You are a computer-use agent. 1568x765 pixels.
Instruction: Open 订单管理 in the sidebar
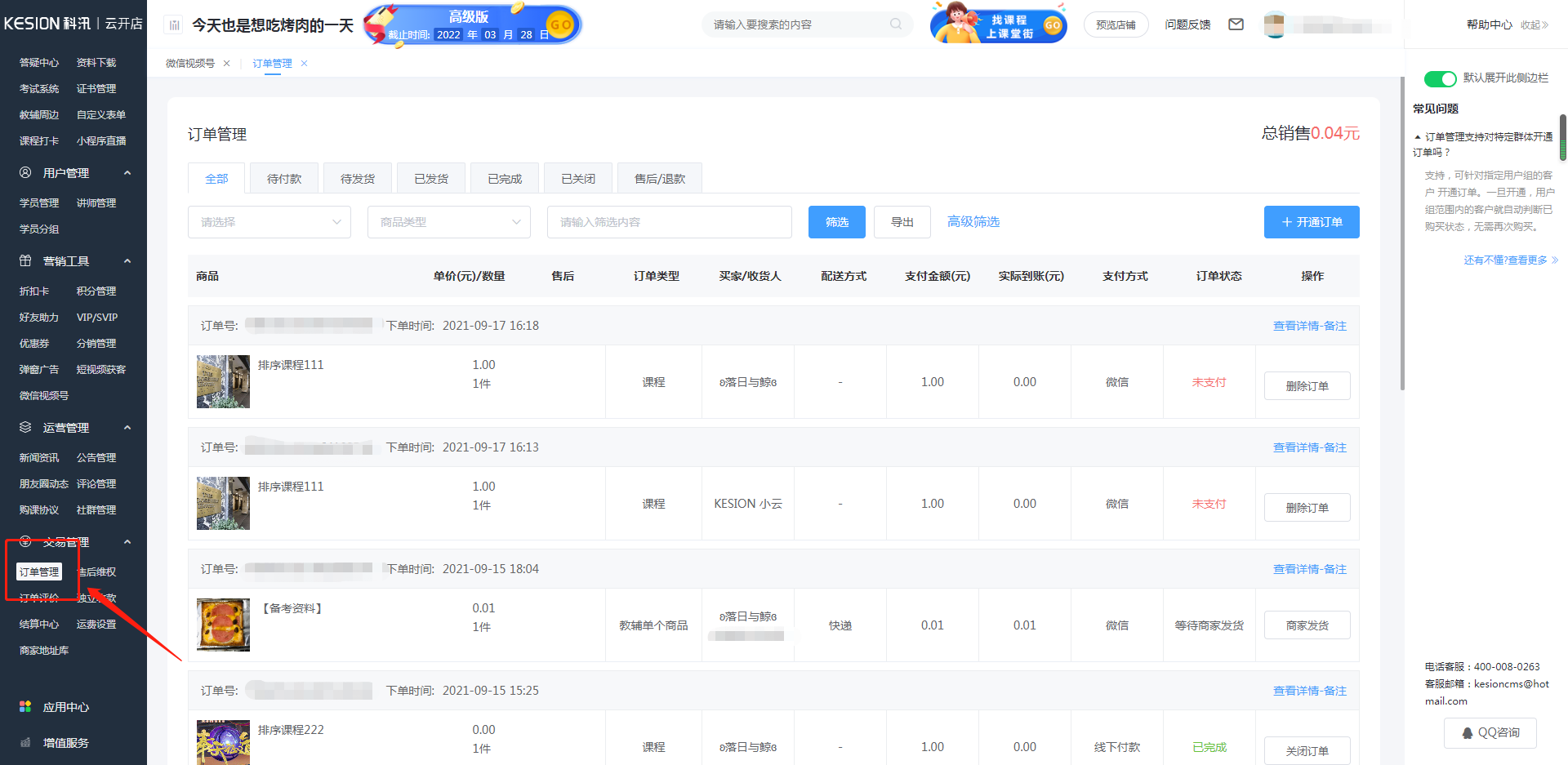[39, 572]
